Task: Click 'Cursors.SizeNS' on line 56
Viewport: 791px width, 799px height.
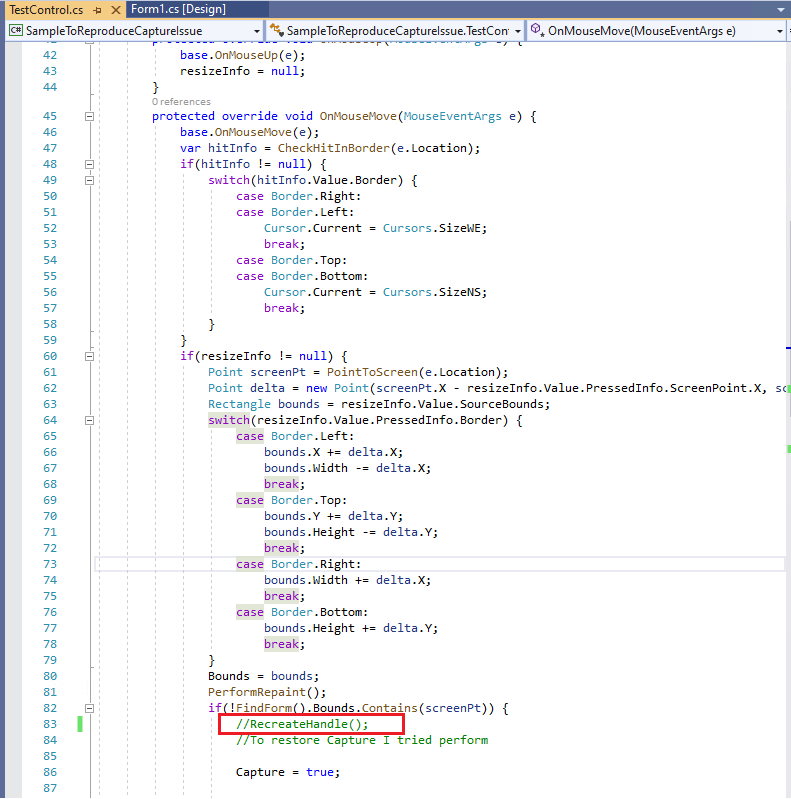Action: point(431,292)
